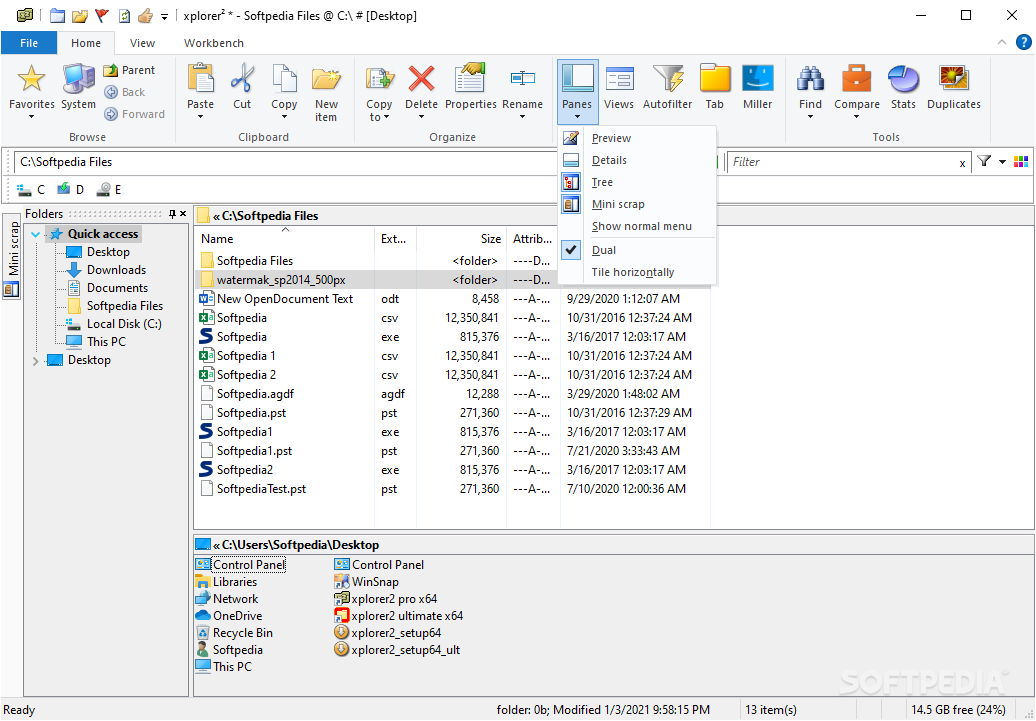Screen dimensions: 1036x721
Task: Open the Views options
Action: click(618, 86)
